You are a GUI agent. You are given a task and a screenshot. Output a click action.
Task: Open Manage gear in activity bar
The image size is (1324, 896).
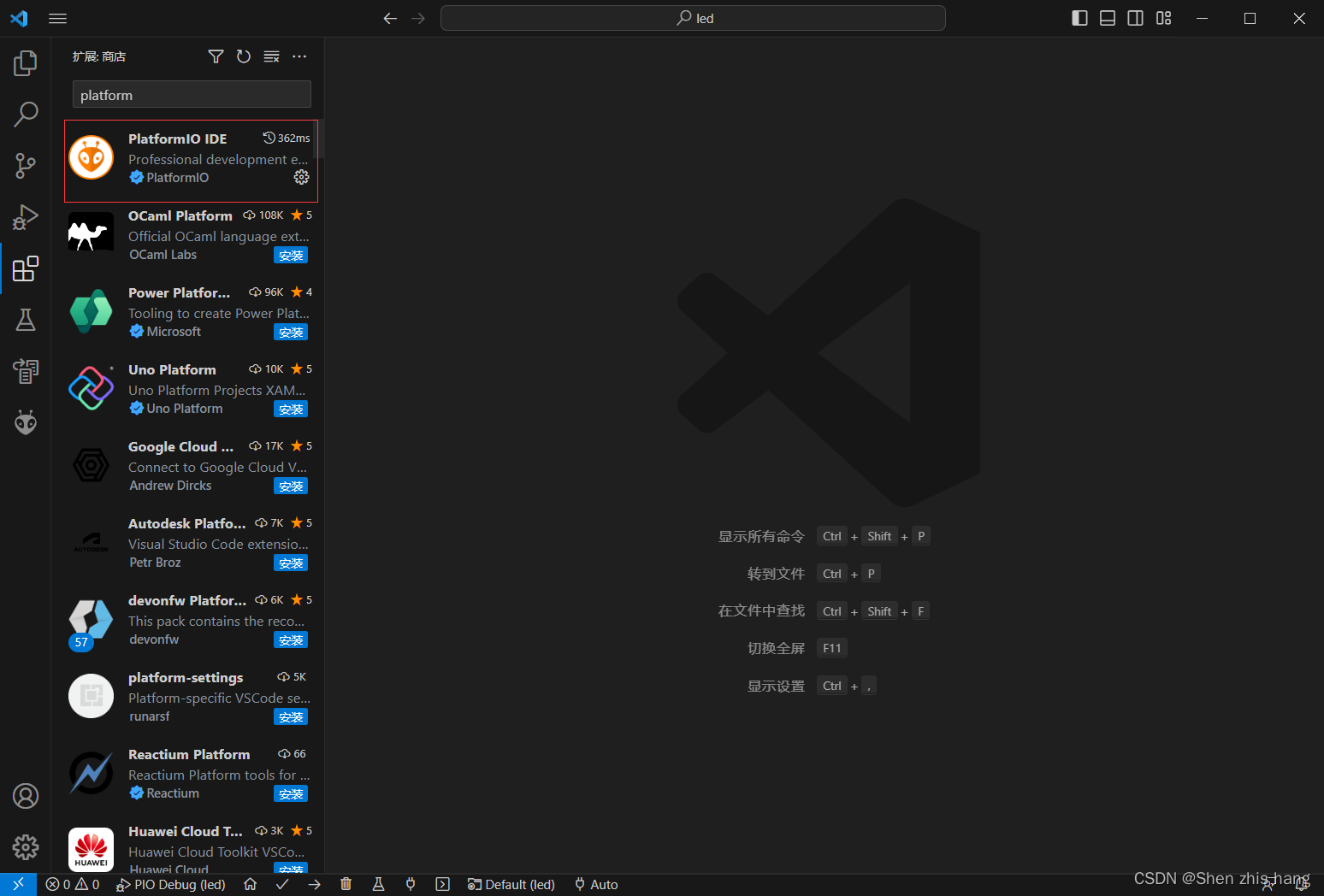(26, 847)
